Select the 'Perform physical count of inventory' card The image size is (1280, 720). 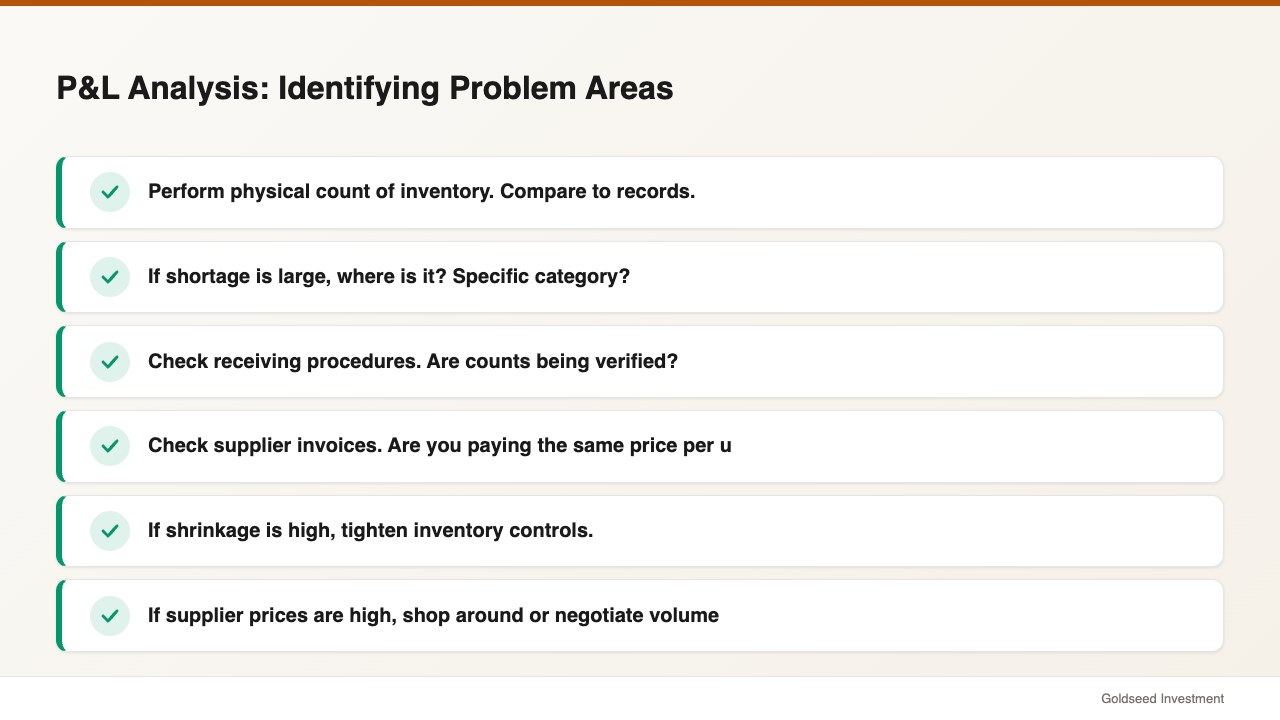(x=640, y=192)
